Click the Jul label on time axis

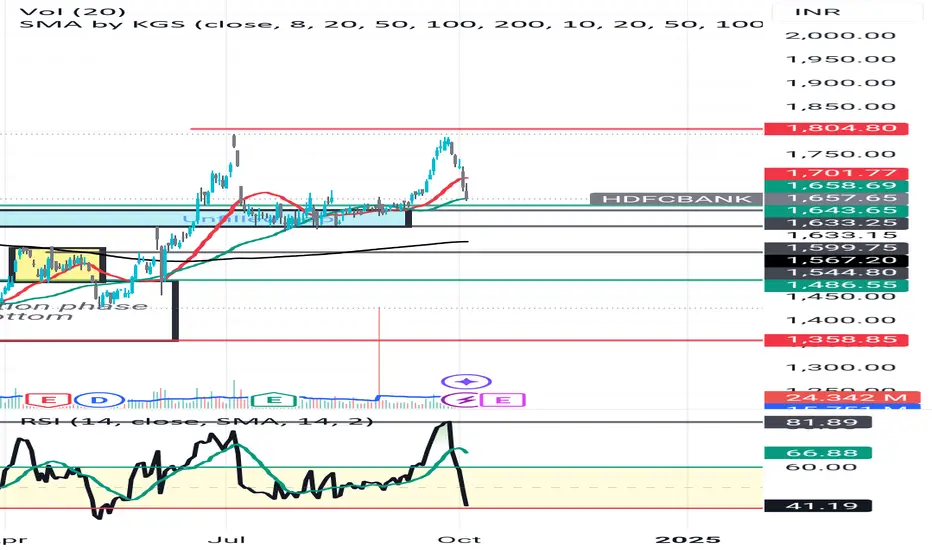click(x=226, y=540)
